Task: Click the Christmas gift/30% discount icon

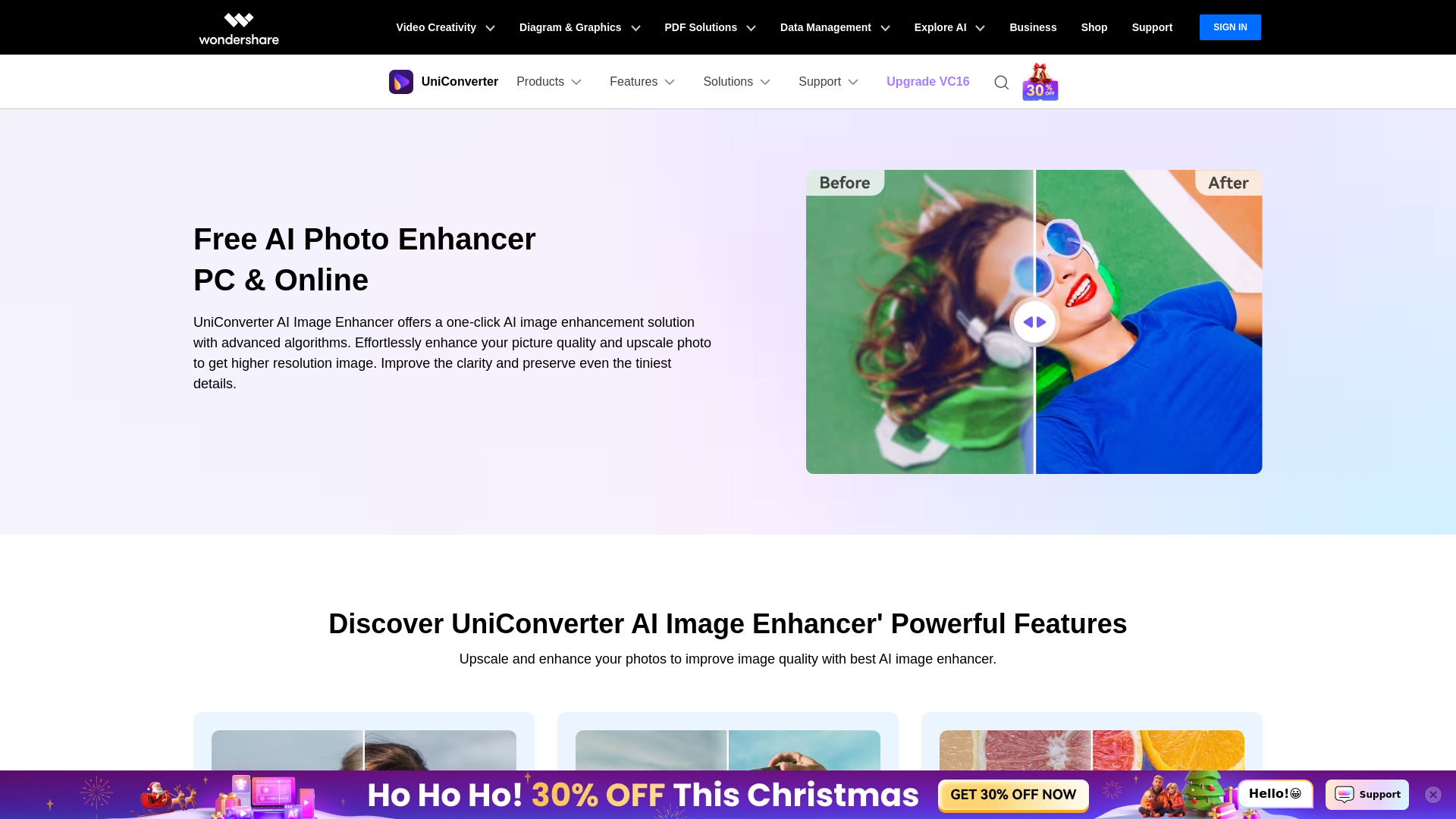Action: pos(1040,82)
